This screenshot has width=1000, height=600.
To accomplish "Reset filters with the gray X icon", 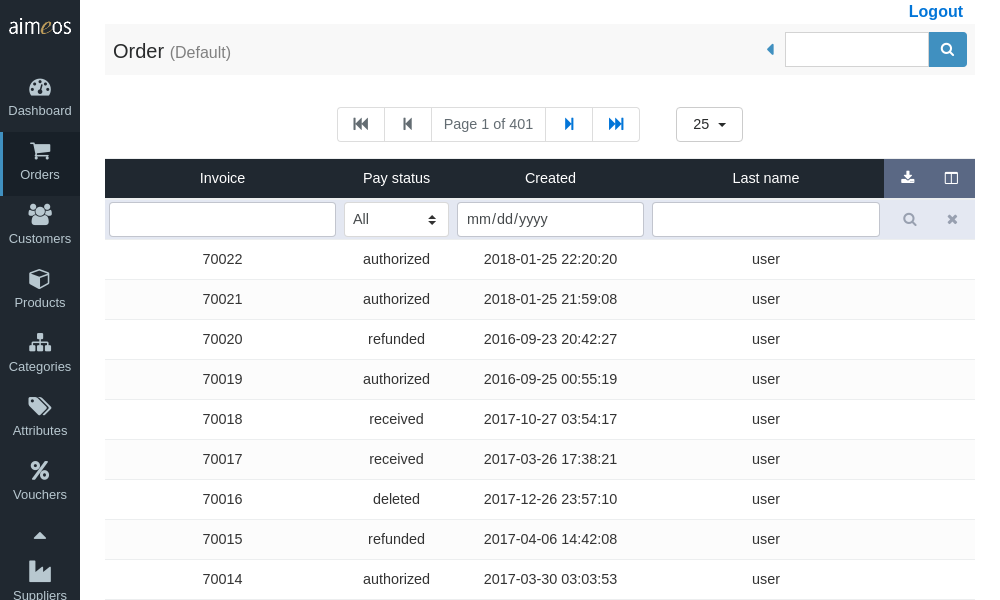I will point(952,219).
